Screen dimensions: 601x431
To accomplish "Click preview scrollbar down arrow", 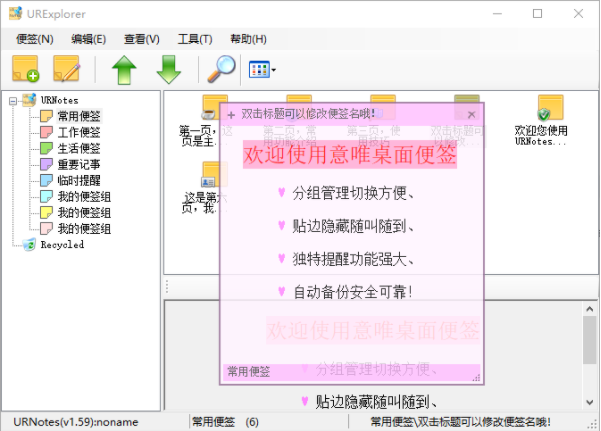I will (590, 402).
